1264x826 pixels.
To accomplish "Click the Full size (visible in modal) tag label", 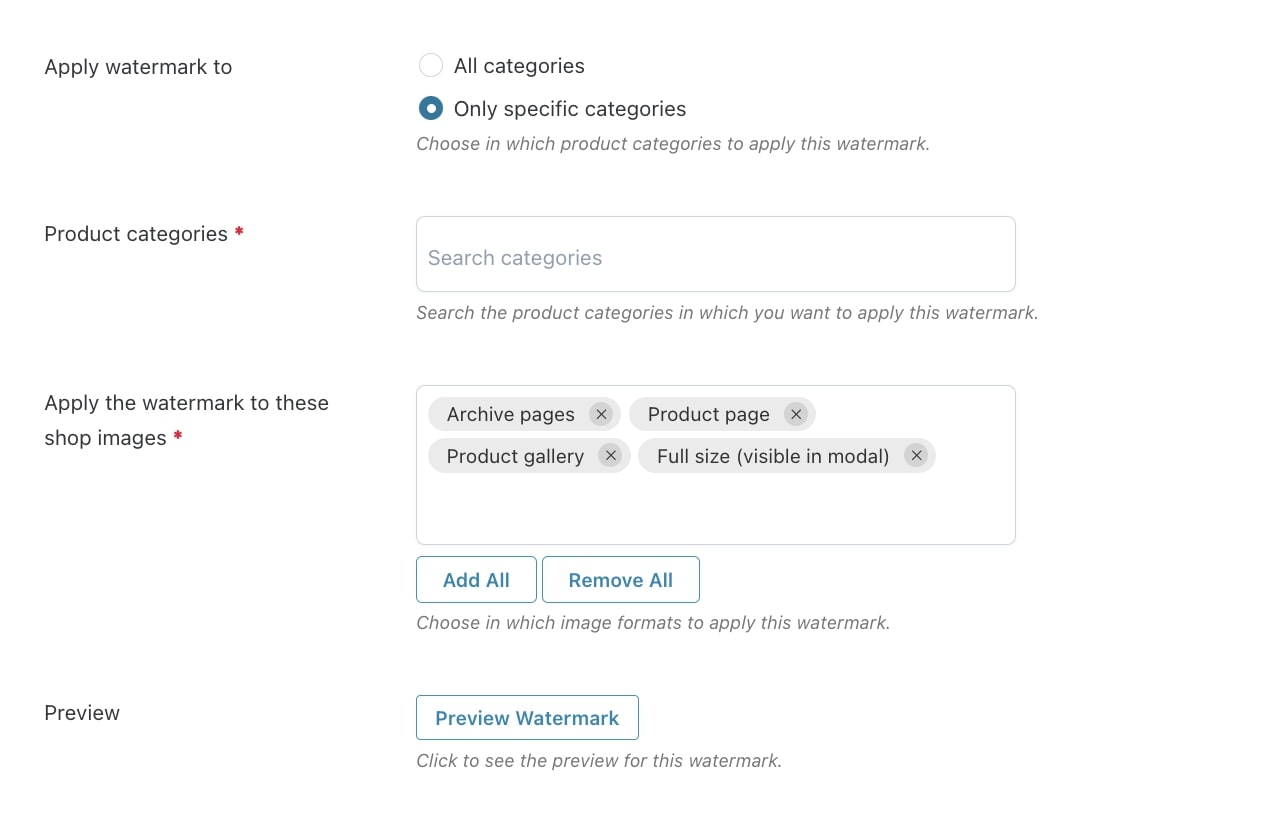I will [773, 456].
